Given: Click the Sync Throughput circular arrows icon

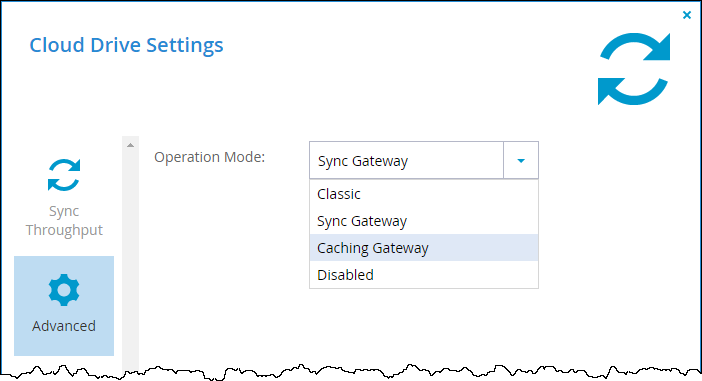Looking at the screenshot, I should coord(64,175).
